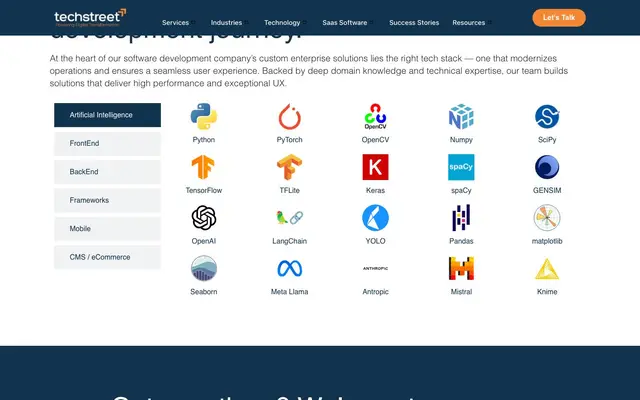Click the Antropic text label
Screen dimensions: 640x400
click(x=375, y=292)
